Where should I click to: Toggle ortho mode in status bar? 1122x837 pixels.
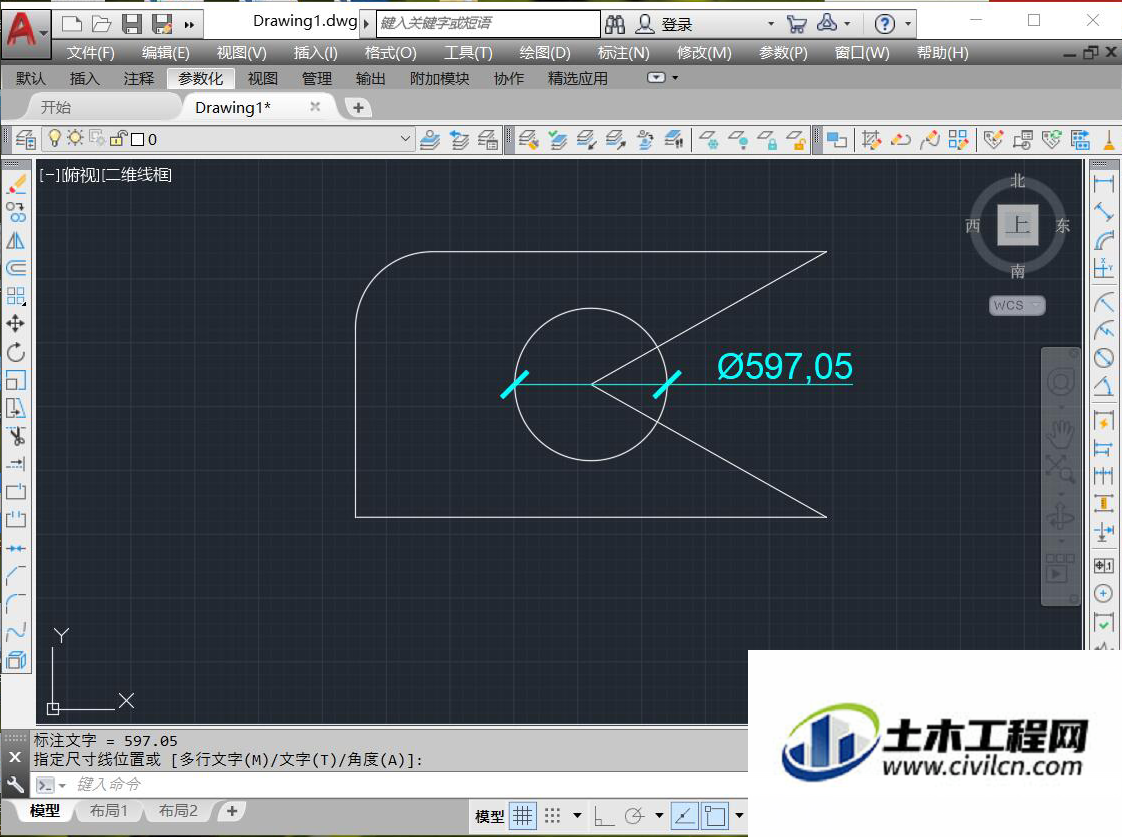click(x=604, y=816)
